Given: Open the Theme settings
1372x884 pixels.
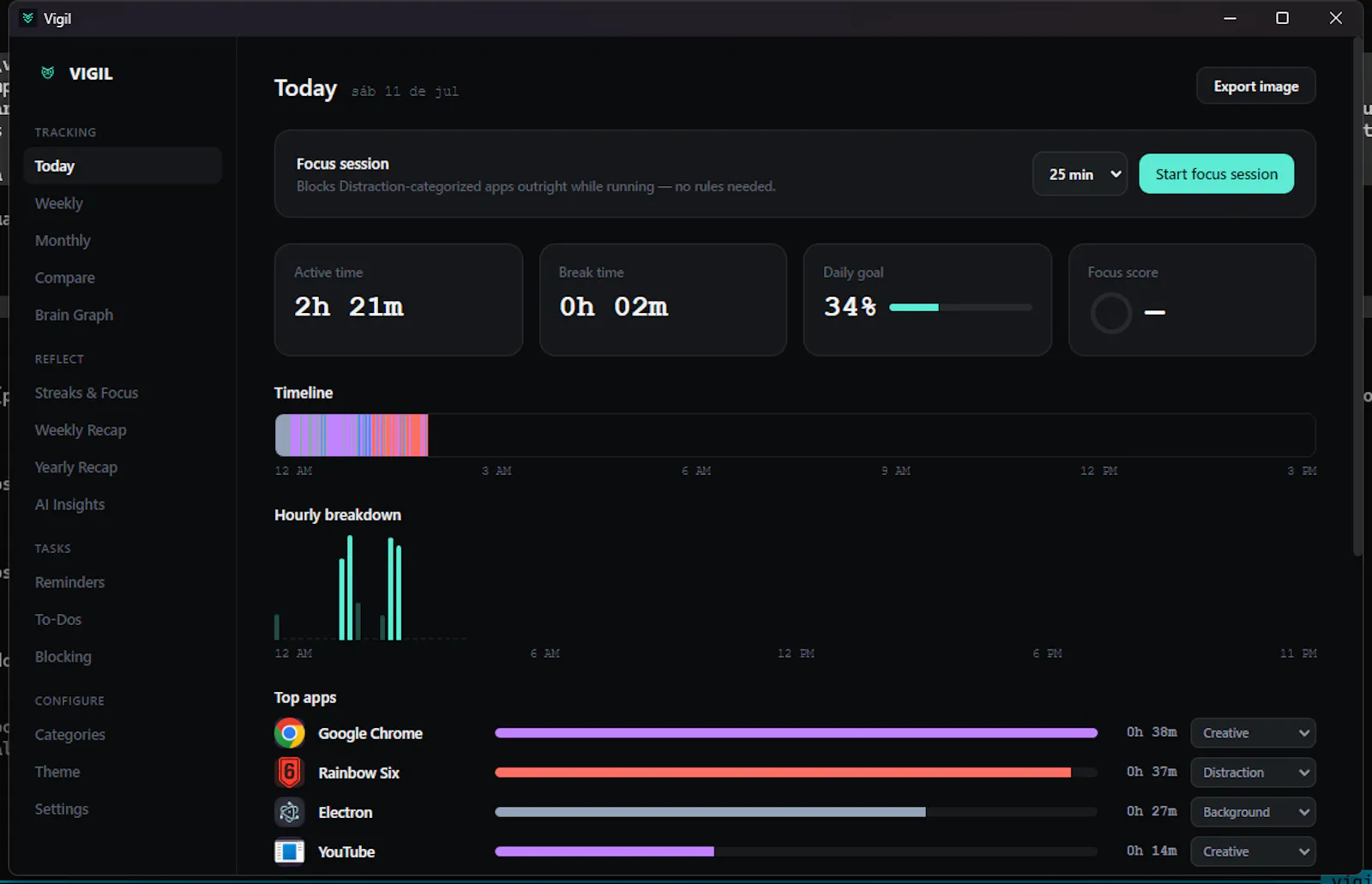Looking at the screenshot, I should click(x=123, y=772).
